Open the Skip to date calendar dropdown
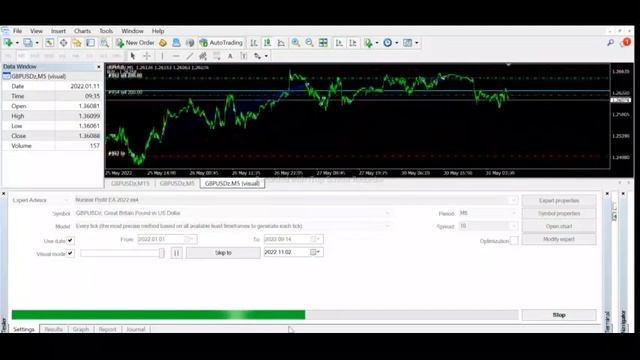 [x=316, y=252]
